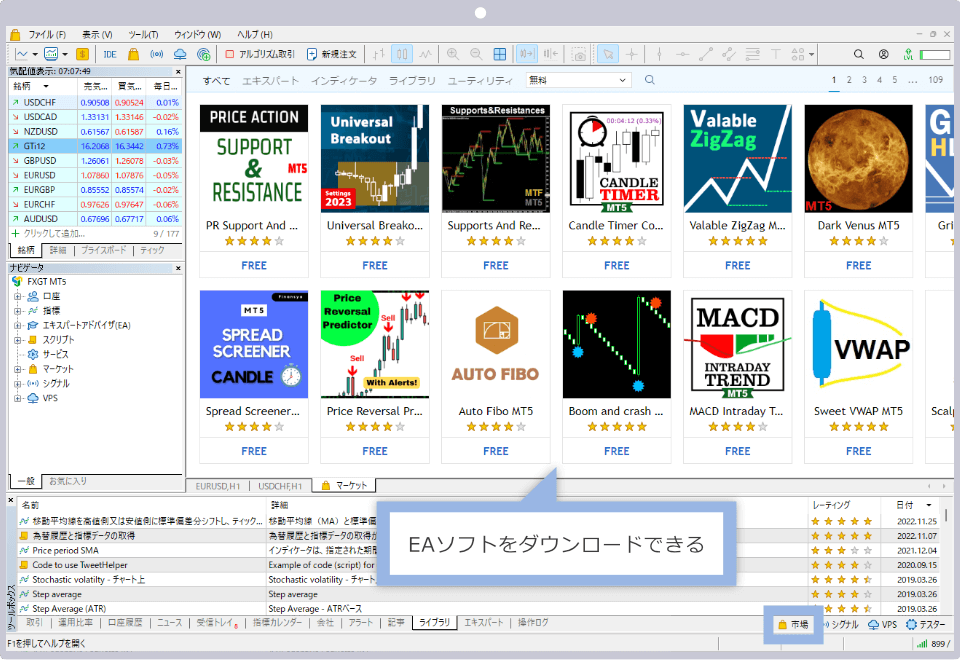Open the ファイル(F) menu
This screenshot has width=960, height=660.
pos(47,35)
